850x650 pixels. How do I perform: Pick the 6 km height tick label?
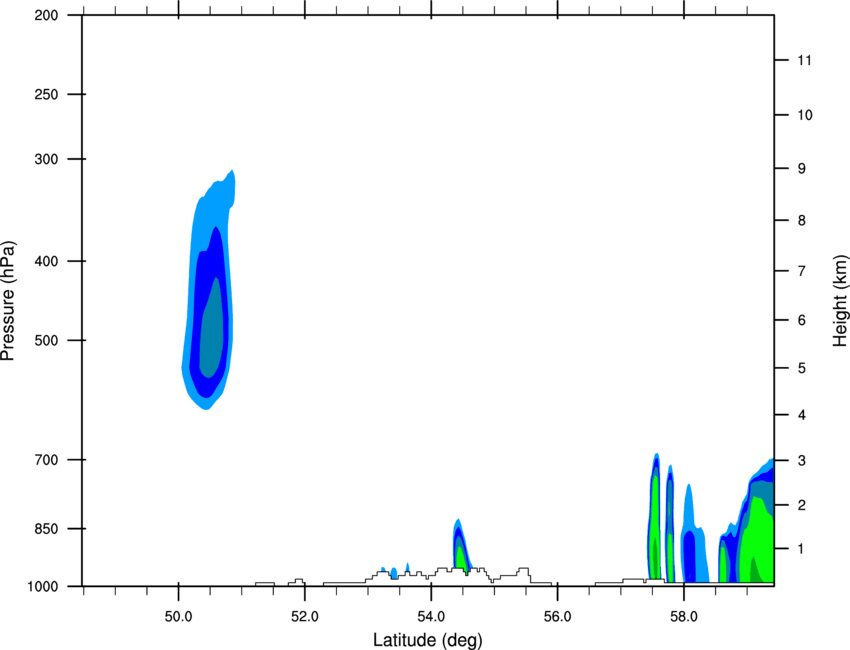(802, 320)
